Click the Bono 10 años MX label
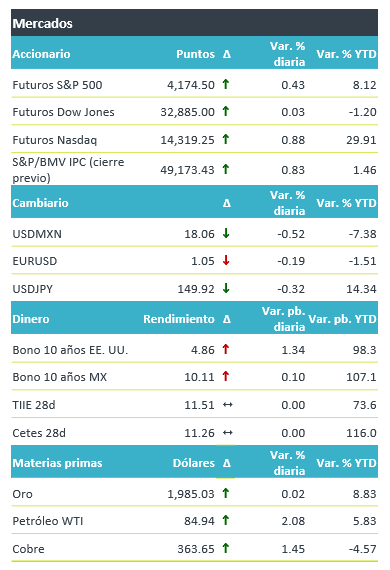390x570 pixels. [x=60, y=377]
